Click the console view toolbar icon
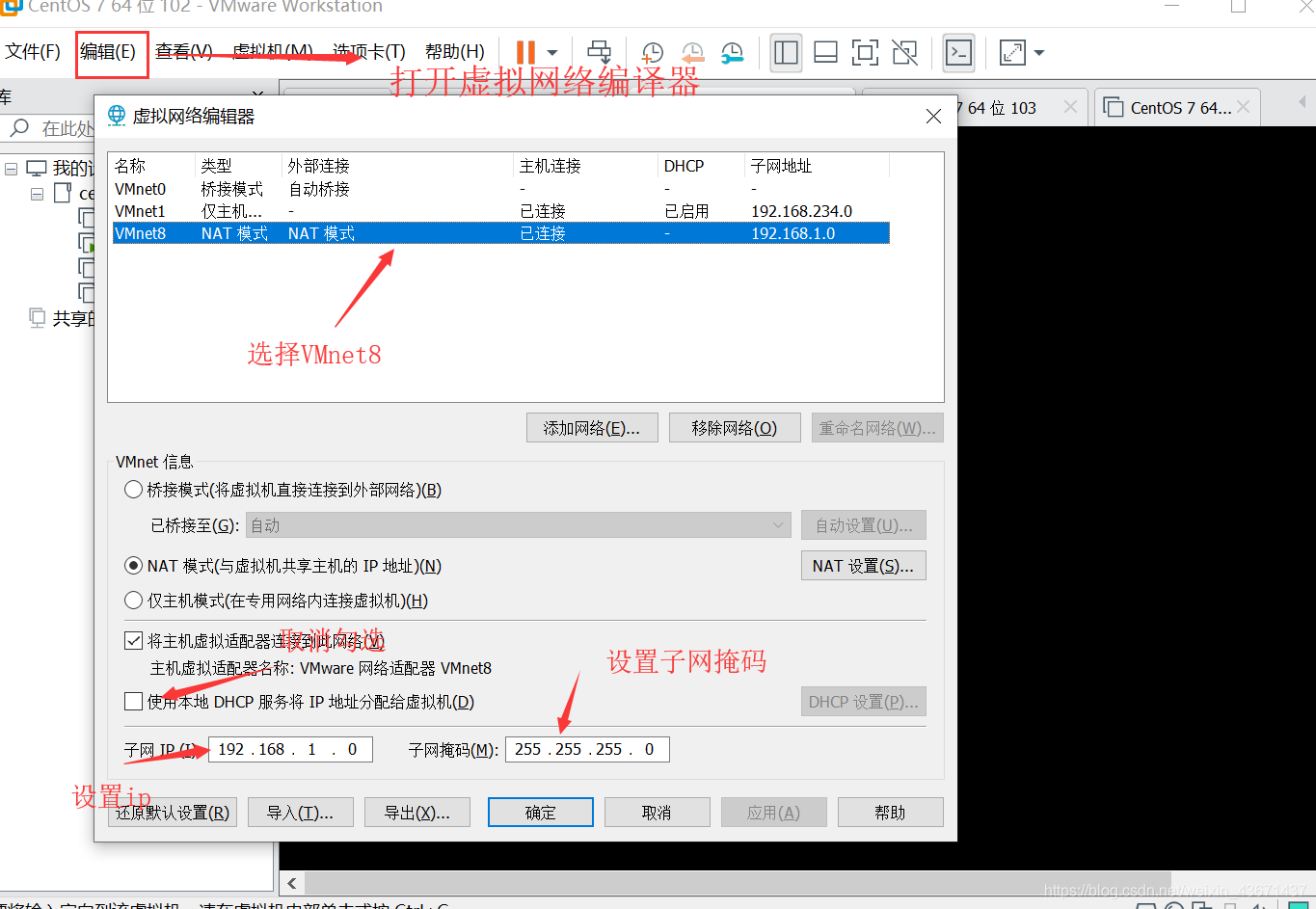The image size is (1316, 909). [958, 52]
